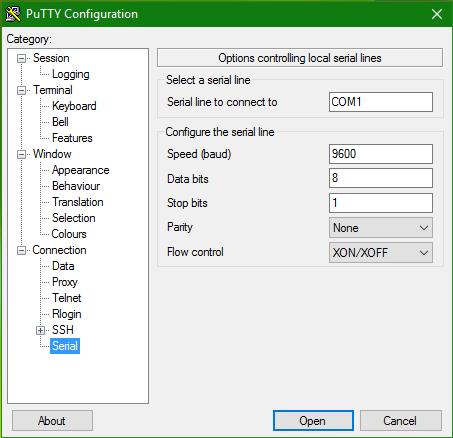Open the Parity dropdown
This screenshot has height=438, width=453.
(381, 228)
